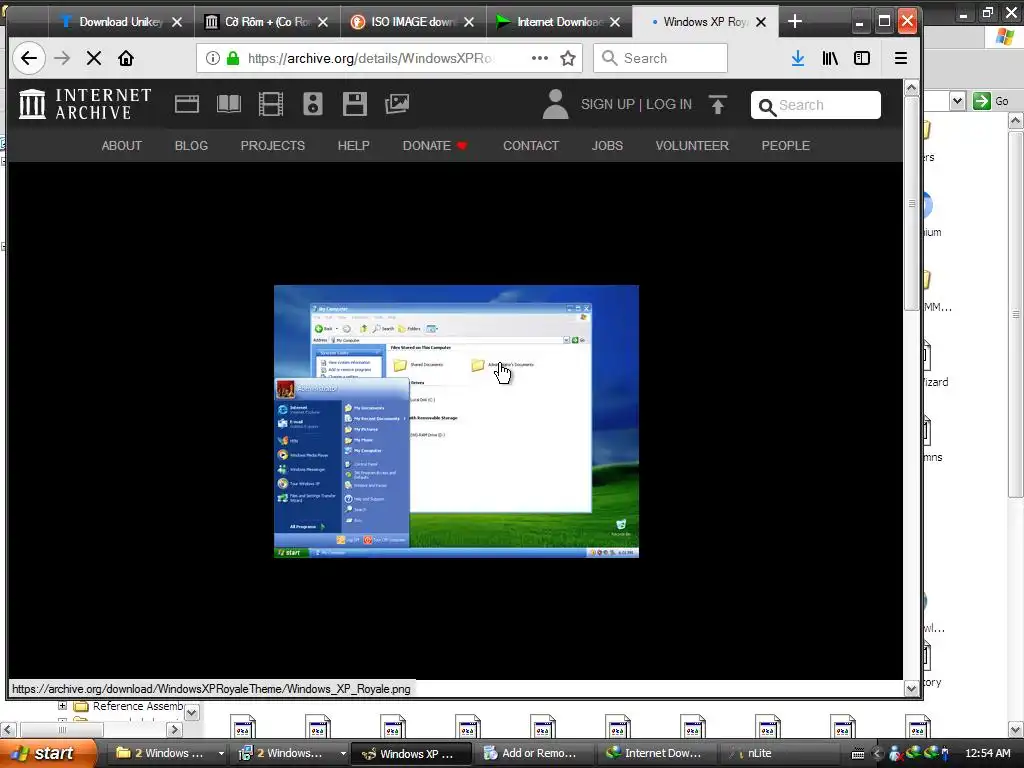Expand the '2 Windows' folder group arrow
This screenshot has height=768, width=1024.
[x=221, y=753]
